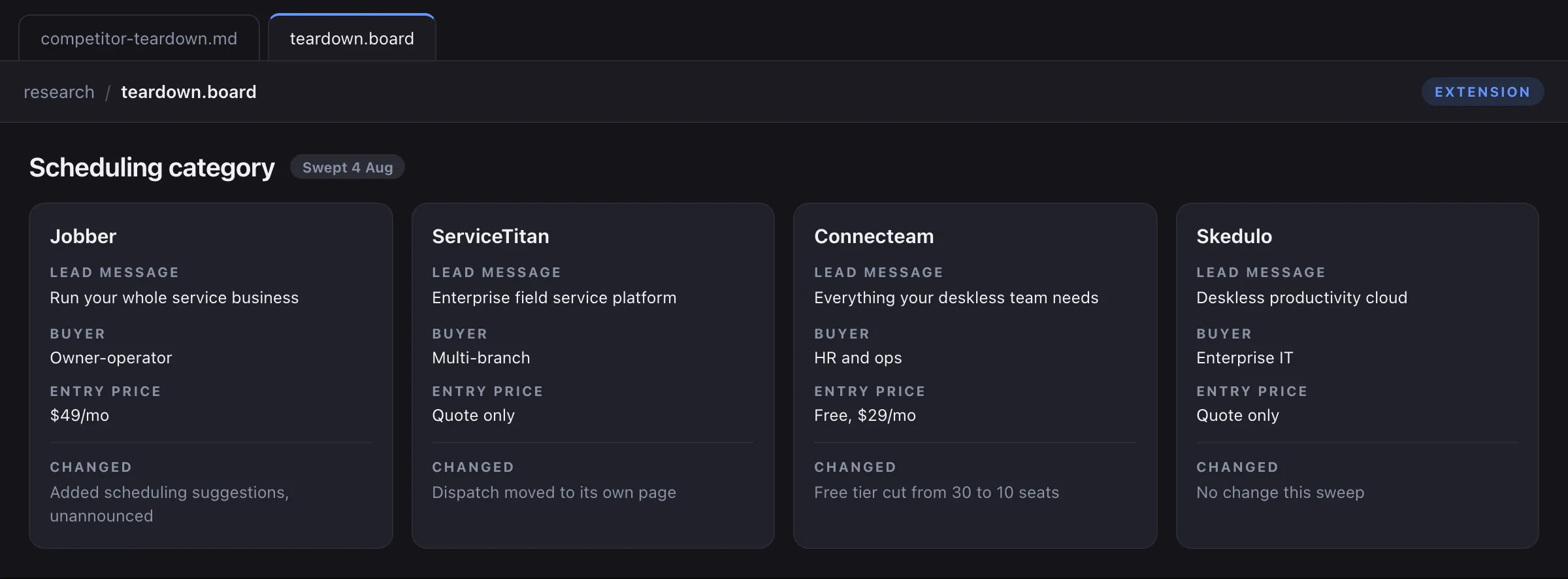Click Skedulo's BUYER label
This screenshot has height=579, width=1568.
coord(1224,334)
